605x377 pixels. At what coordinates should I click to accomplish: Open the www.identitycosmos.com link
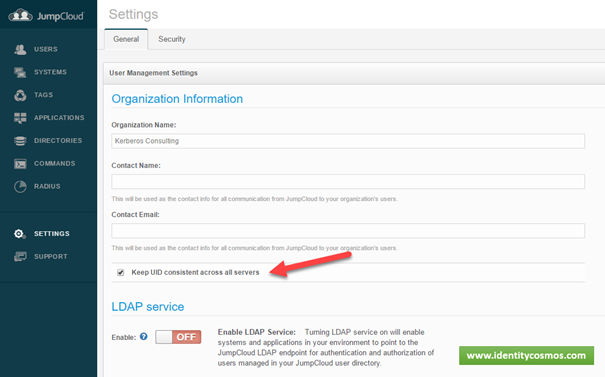[526, 355]
